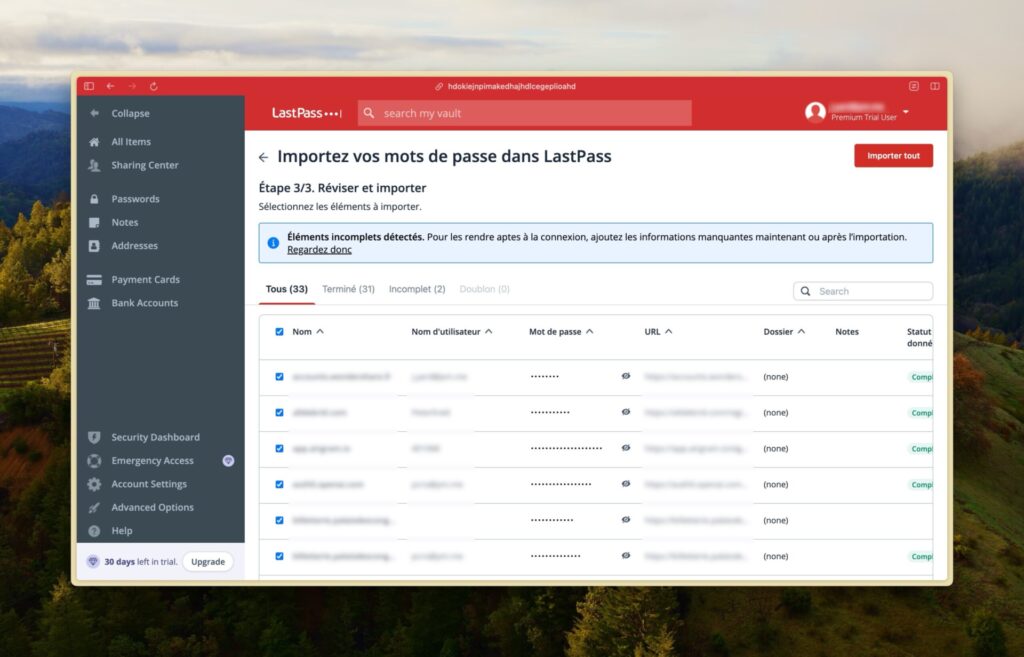Open the account dropdown arrow
Image resolution: width=1024 pixels, height=657 pixels.
point(906,112)
